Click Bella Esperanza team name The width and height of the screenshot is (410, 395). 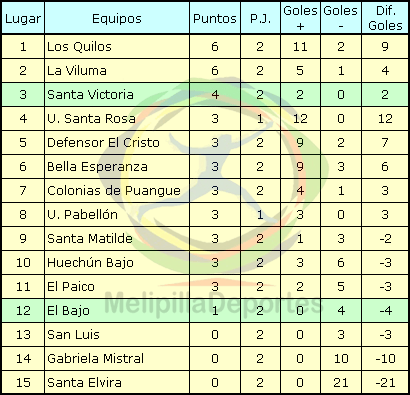(97, 166)
